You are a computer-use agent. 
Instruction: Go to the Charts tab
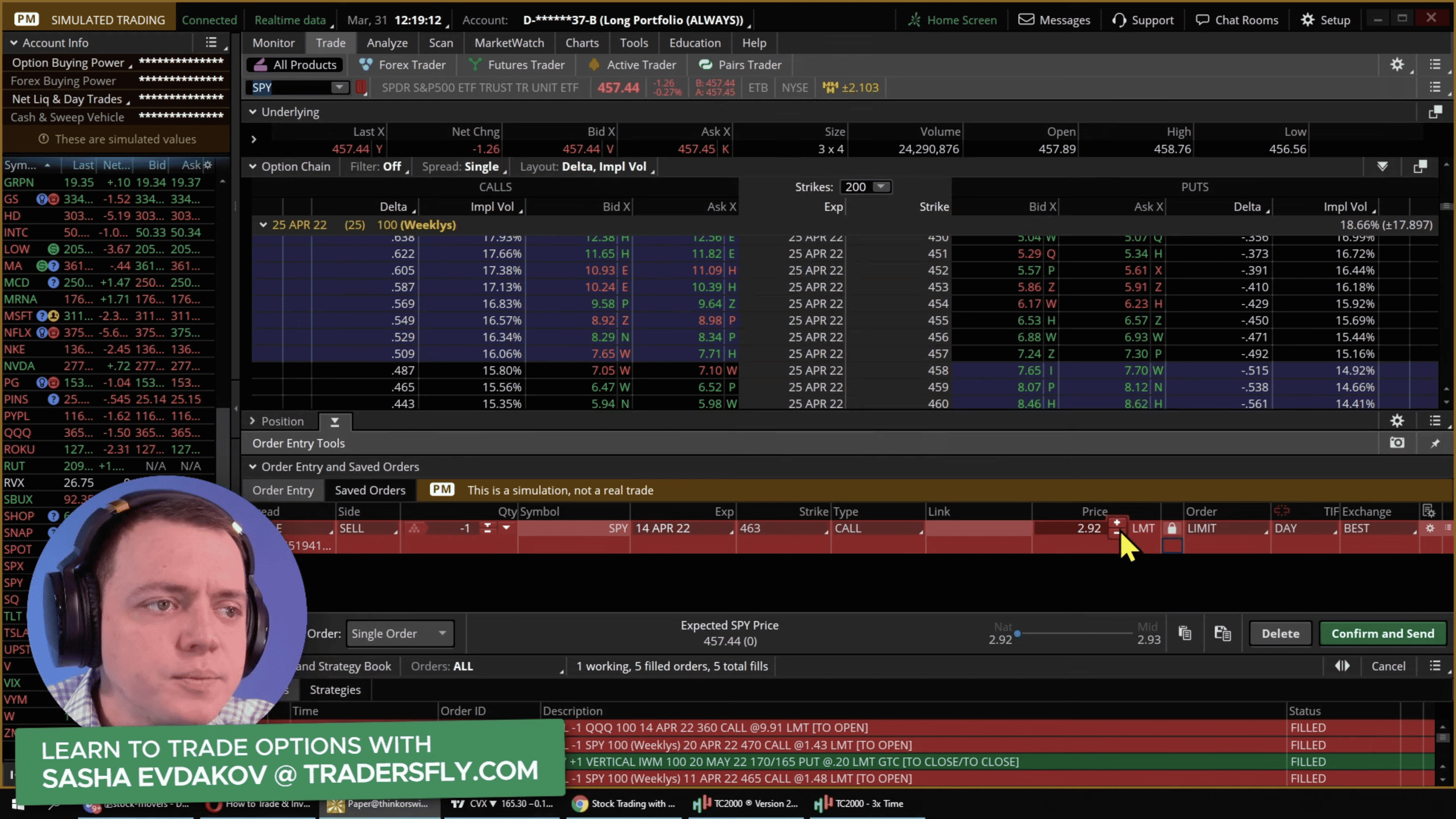pos(582,43)
